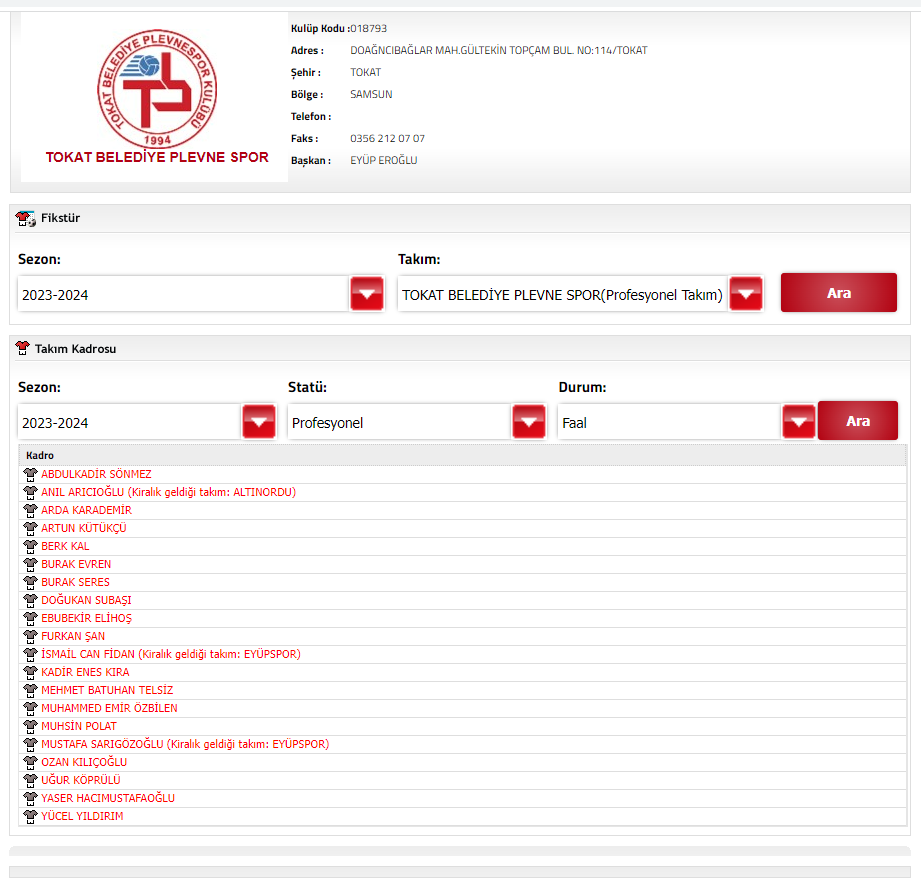
Task: Click jersey icon beside MUHSİN POLAT
Action: (x=31, y=726)
